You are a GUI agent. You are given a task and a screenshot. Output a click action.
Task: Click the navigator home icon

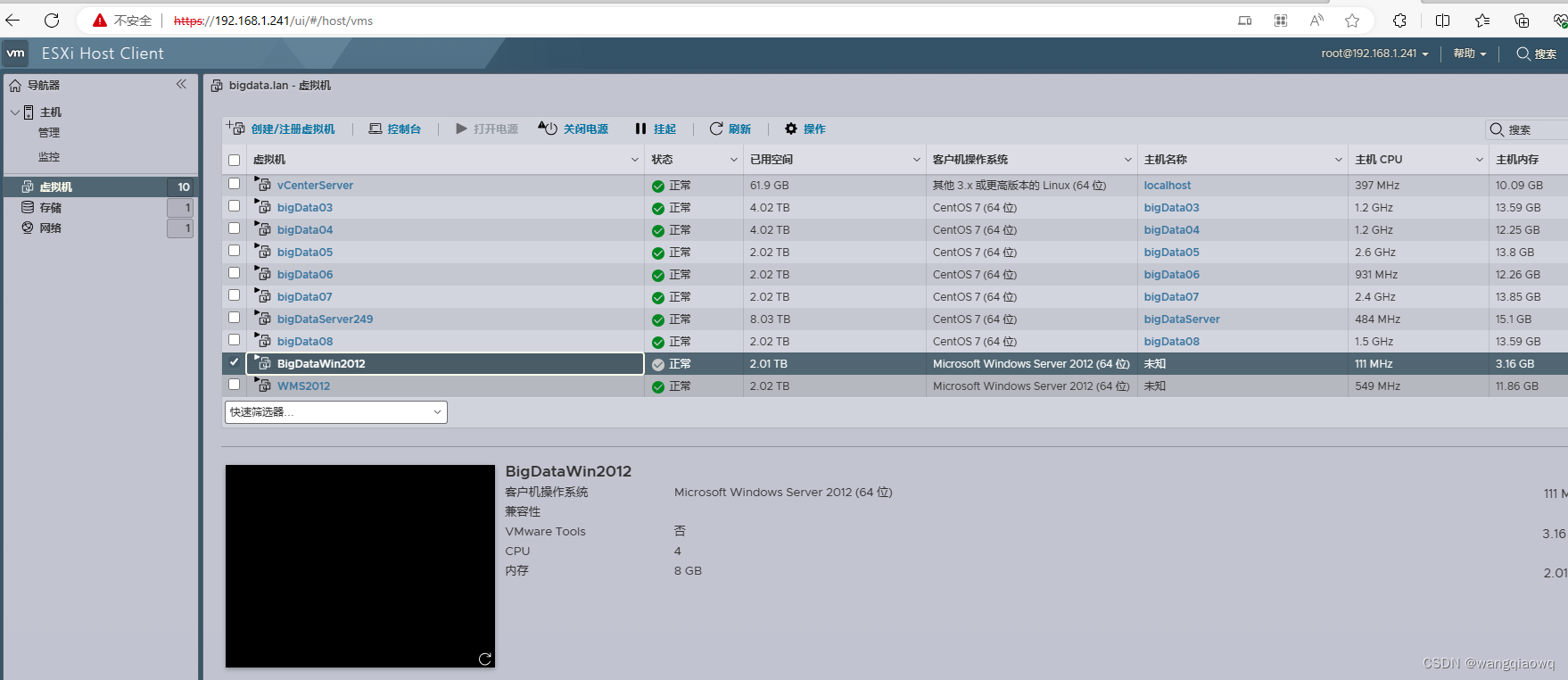pos(15,86)
